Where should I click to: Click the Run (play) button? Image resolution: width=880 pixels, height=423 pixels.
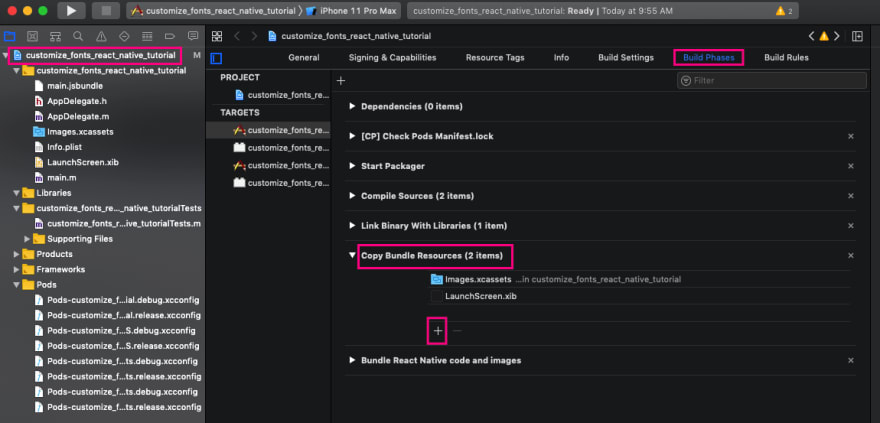coord(71,11)
